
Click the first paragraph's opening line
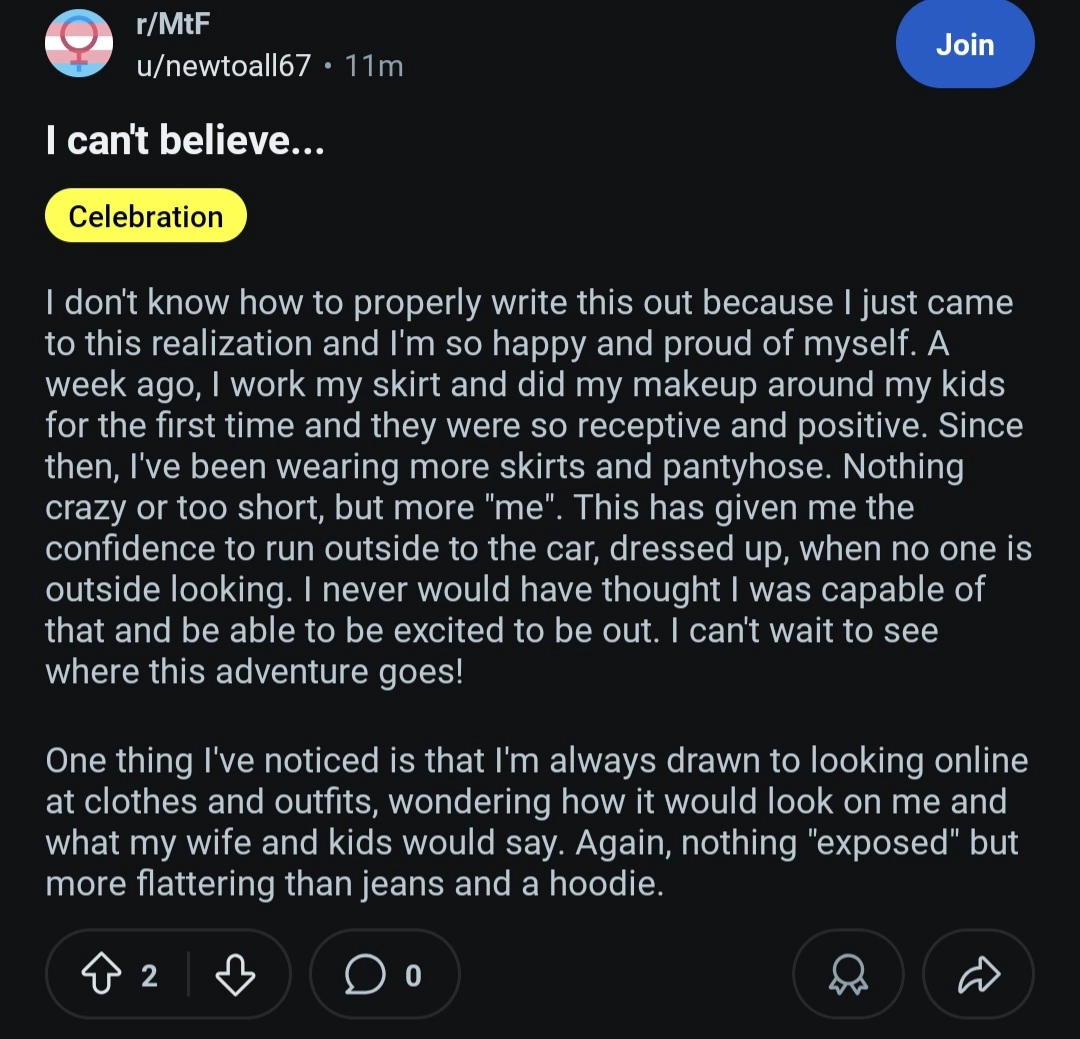click(x=528, y=303)
